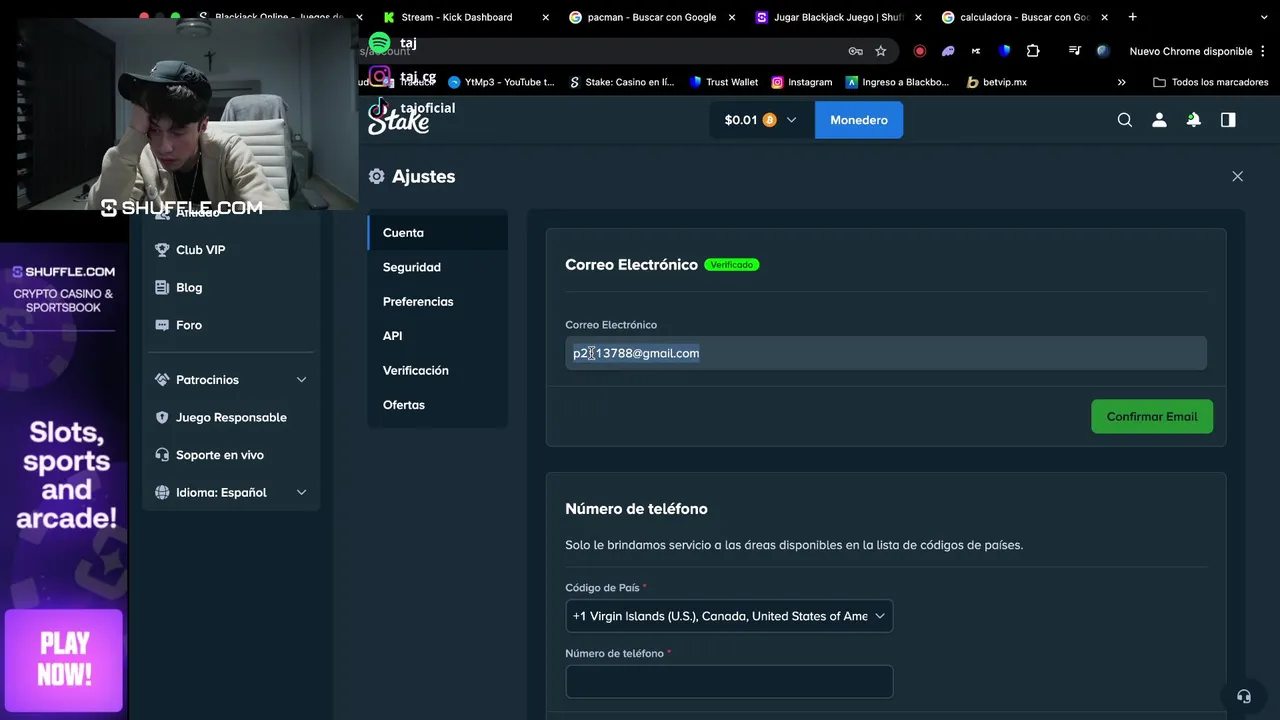Open the Club VIP sidebar item
Viewport: 1280px width, 720px height.
pyautogui.click(x=231, y=250)
